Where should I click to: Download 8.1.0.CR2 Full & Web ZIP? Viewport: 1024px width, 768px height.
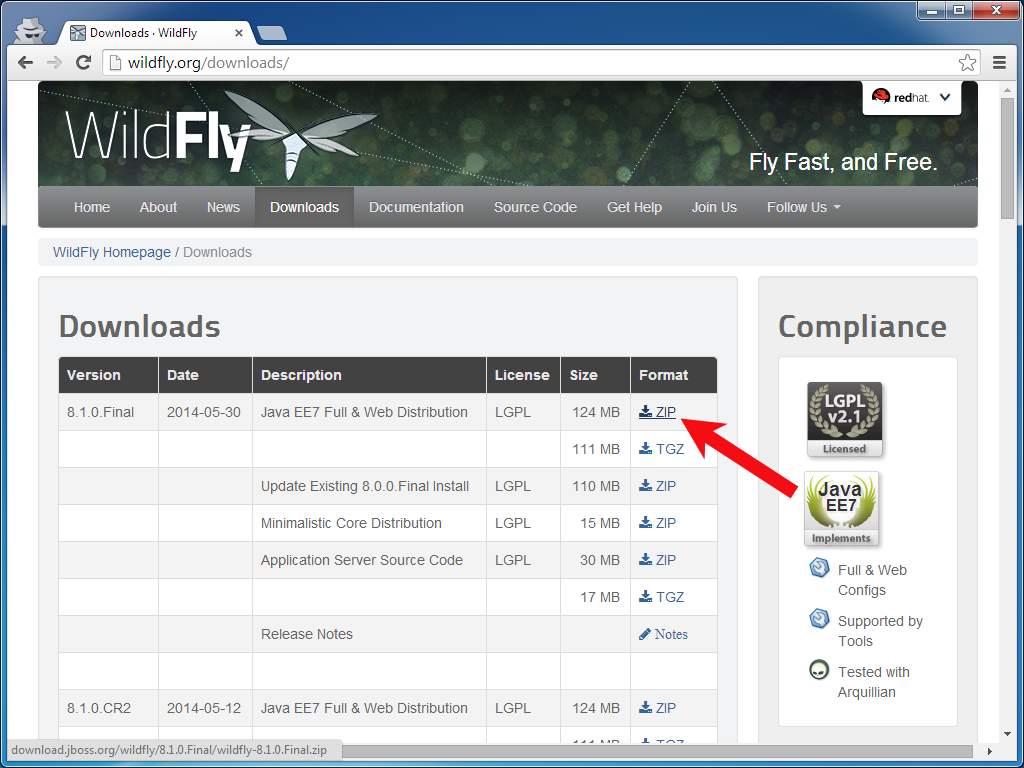pyautogui.click(x=657, y=708)
